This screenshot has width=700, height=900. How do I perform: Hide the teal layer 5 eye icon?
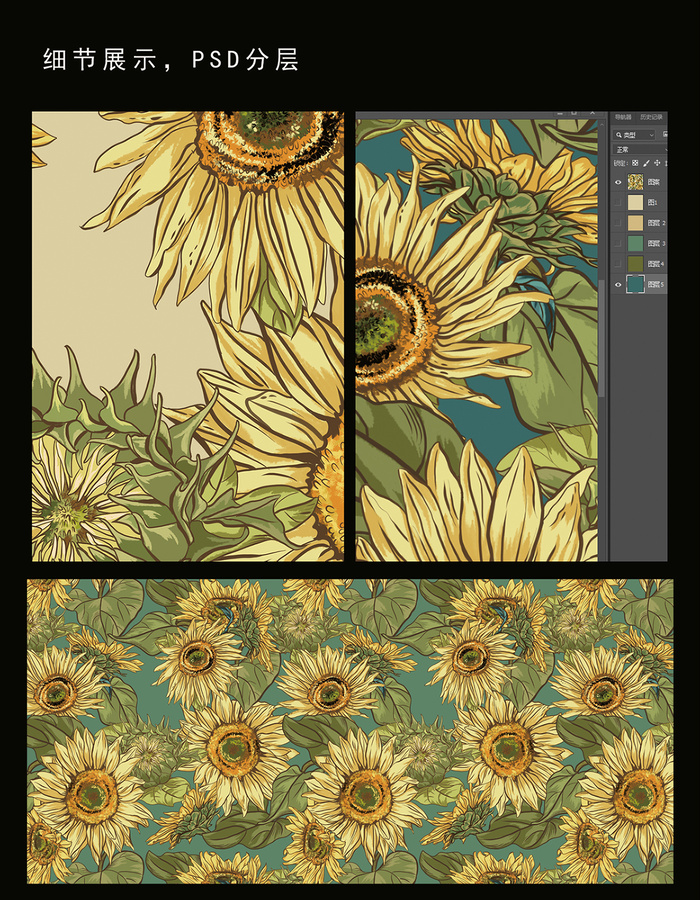point(618,285)
